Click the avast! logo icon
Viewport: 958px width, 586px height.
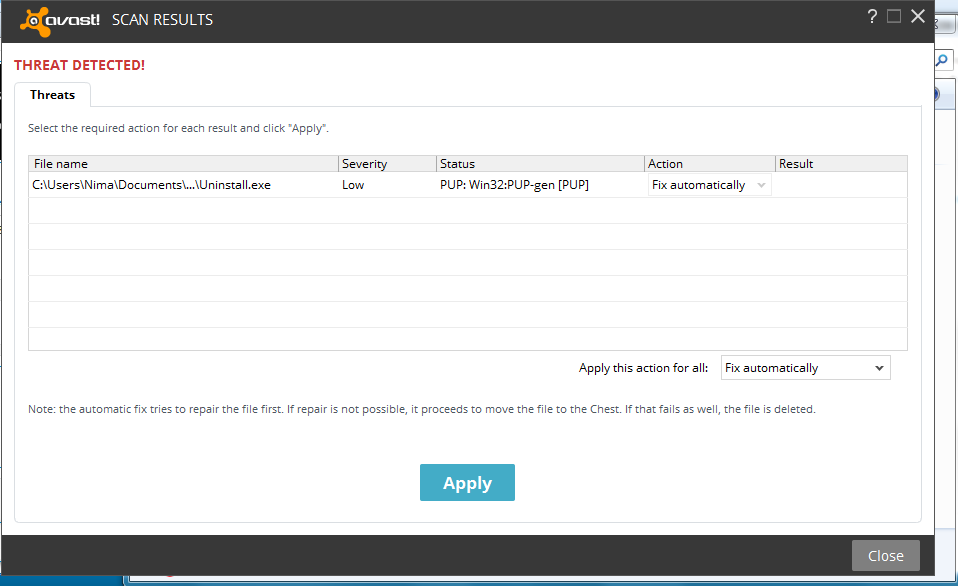click(x=35, y=19)
